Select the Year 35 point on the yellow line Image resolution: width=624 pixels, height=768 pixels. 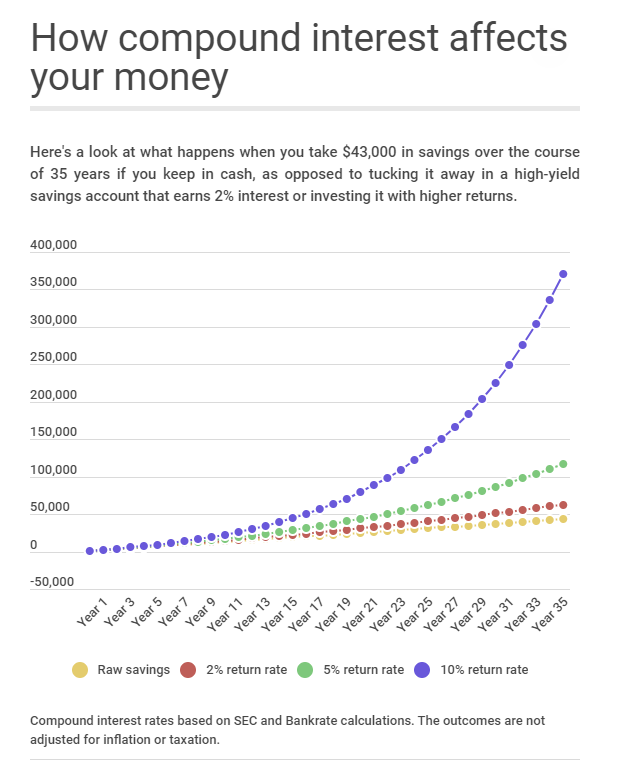564,519
